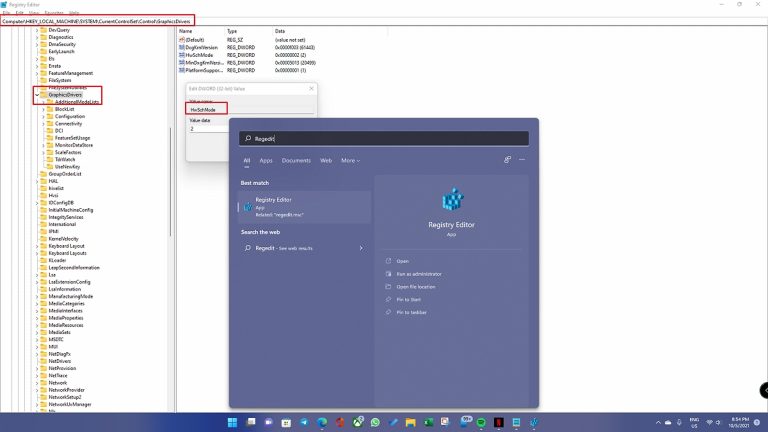
Task: Click Open file location
Action: click(416, 287)
